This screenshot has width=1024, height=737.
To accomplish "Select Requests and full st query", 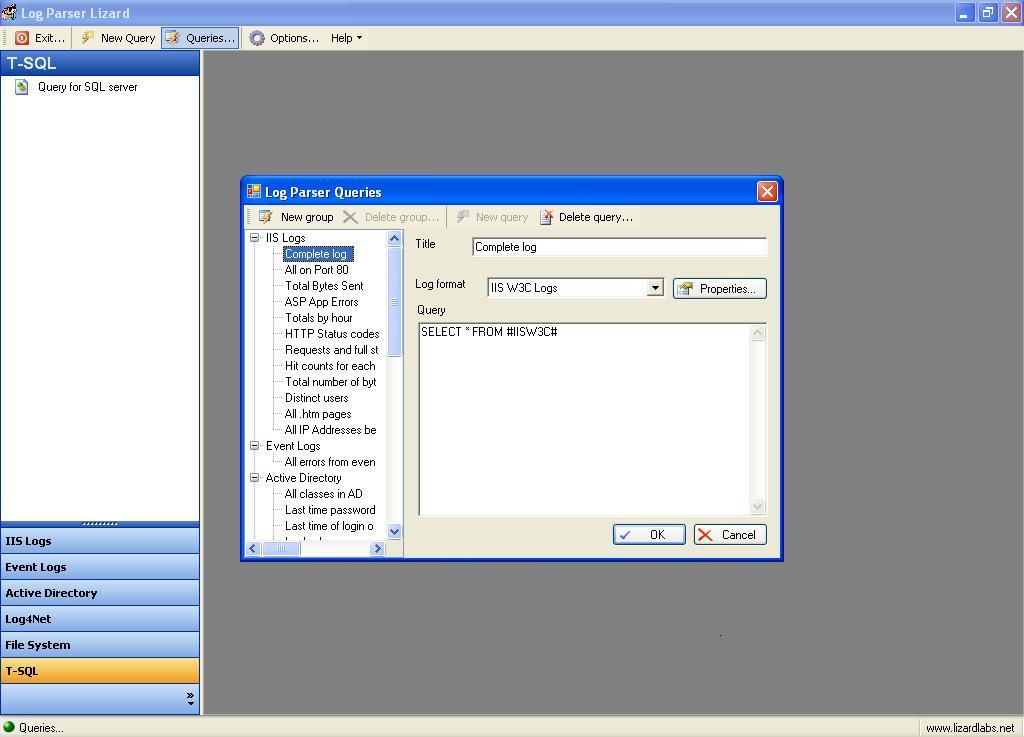I will (331, 350).
